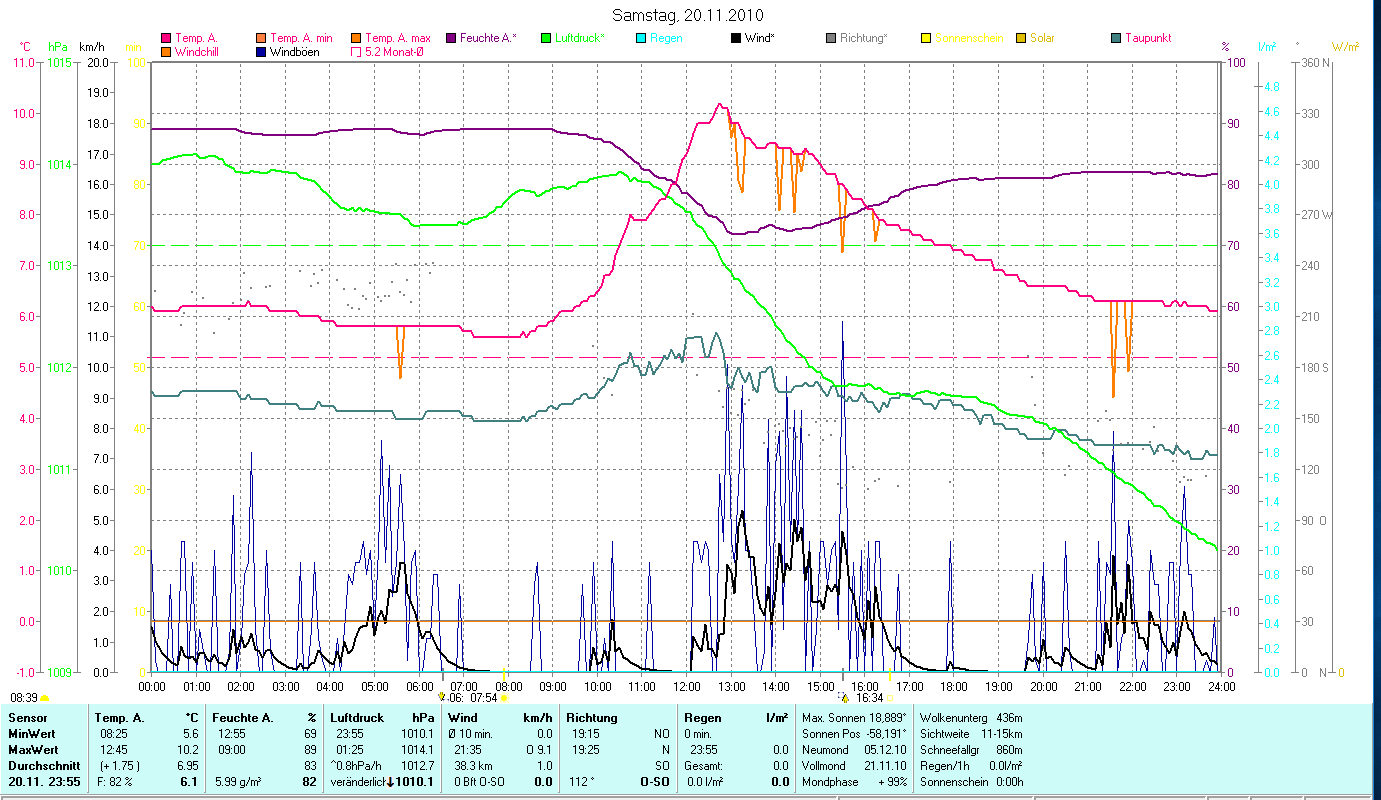Click the gray Richtung legend square
Screen dimensions: 1381x800
830,39
